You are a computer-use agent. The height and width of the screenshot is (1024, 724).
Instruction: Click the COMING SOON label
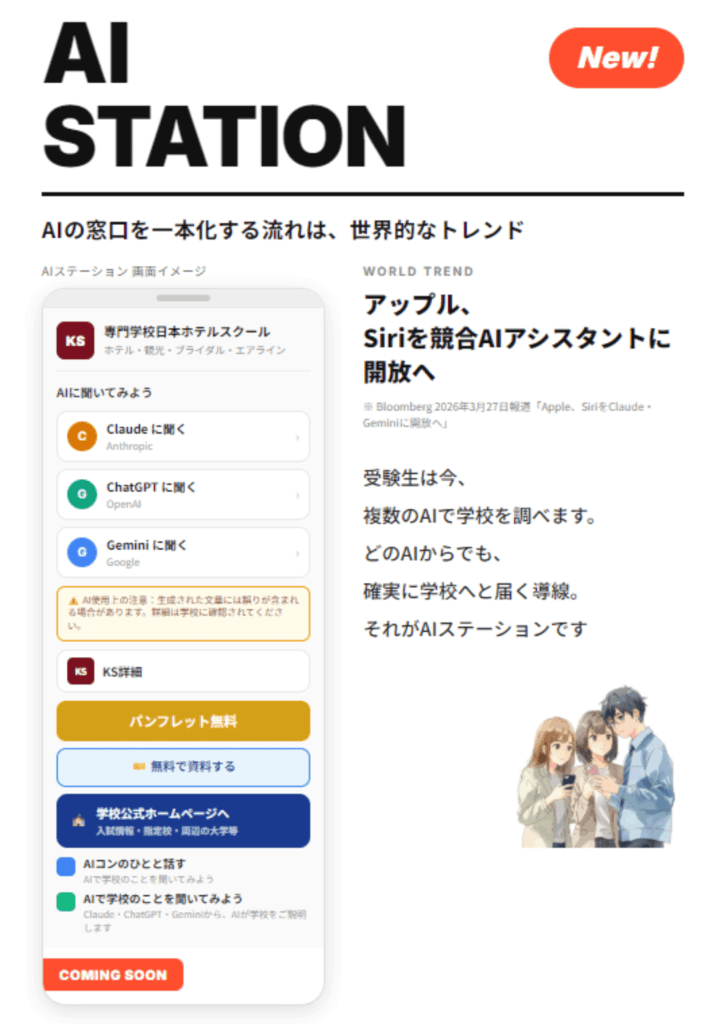113,974
